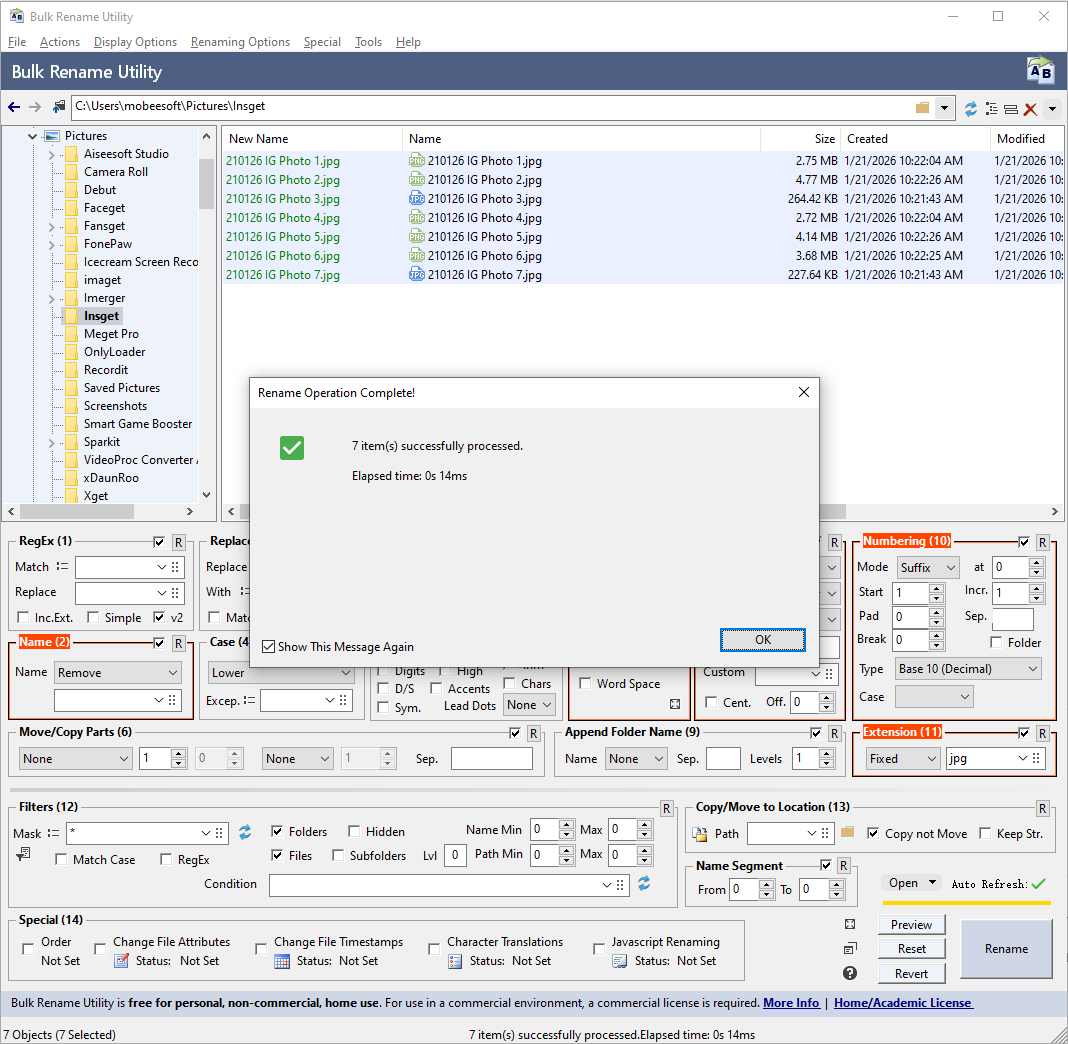The height and width of the screenshot is (1044, 1068).
Task: Expand the Fansget folder in the tree
Action: 51,227
